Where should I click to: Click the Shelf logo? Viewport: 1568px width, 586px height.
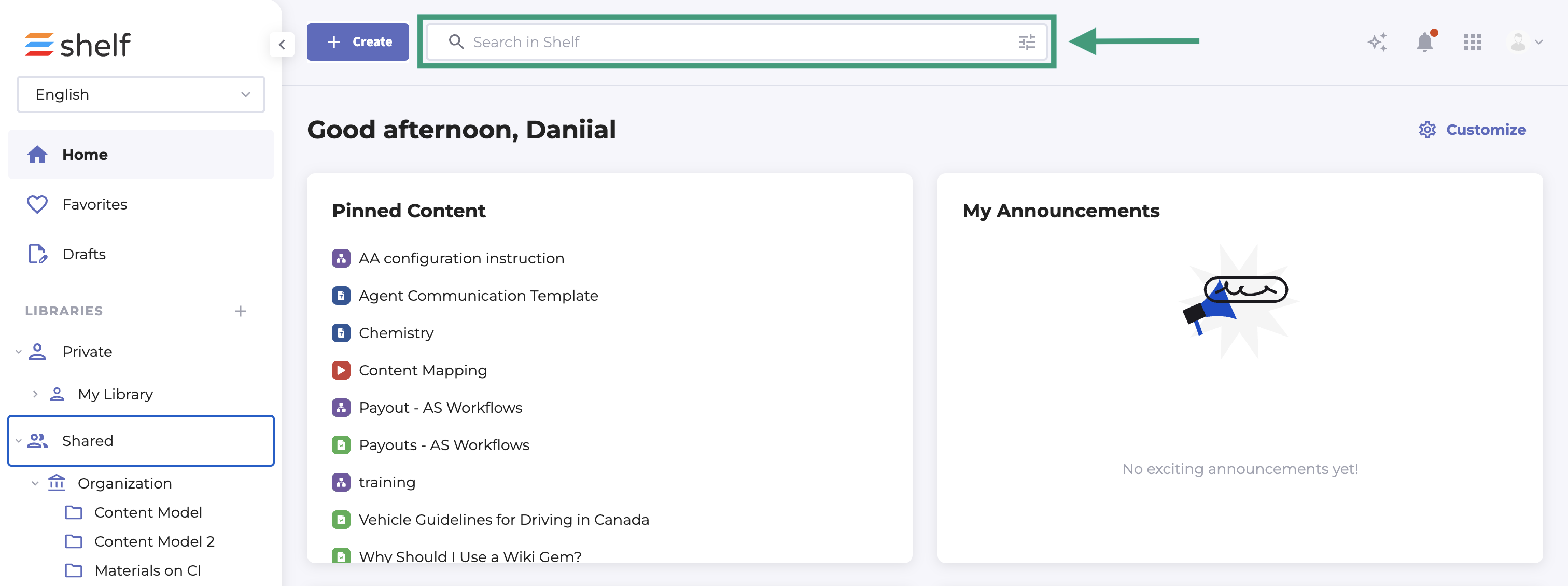coord(77,45)
